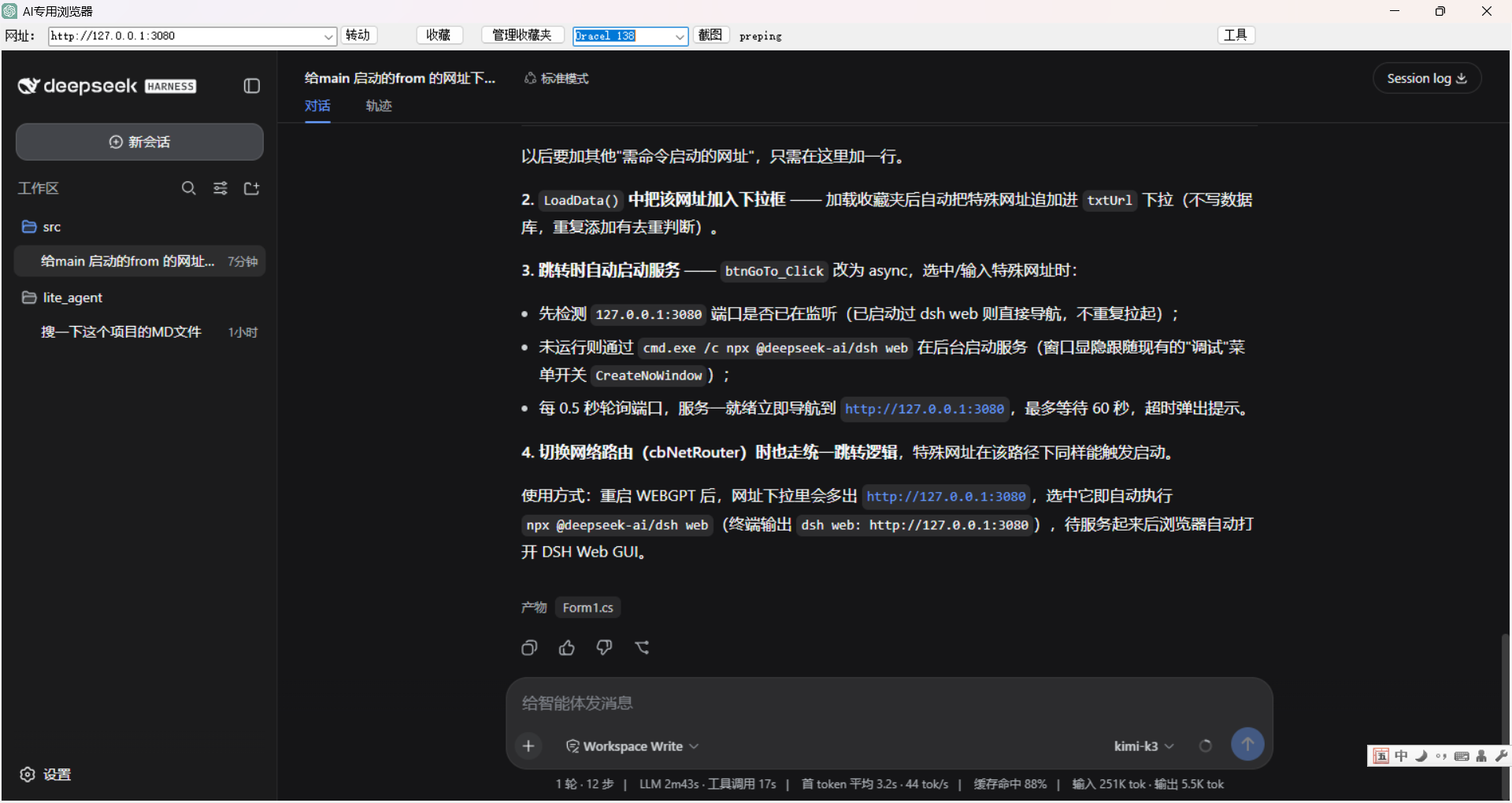Click the 缓存命中 88% status entry
Image resolution: width=1512 pixels, height=803 pixels.
click(x=1010, y=784)
